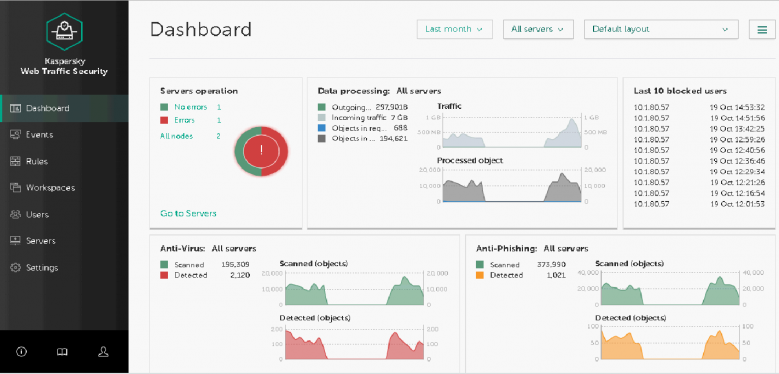The width and height of the screenshot is (779, 374).
Task: Open the hamburger menu button
Action: pos(762,29)
